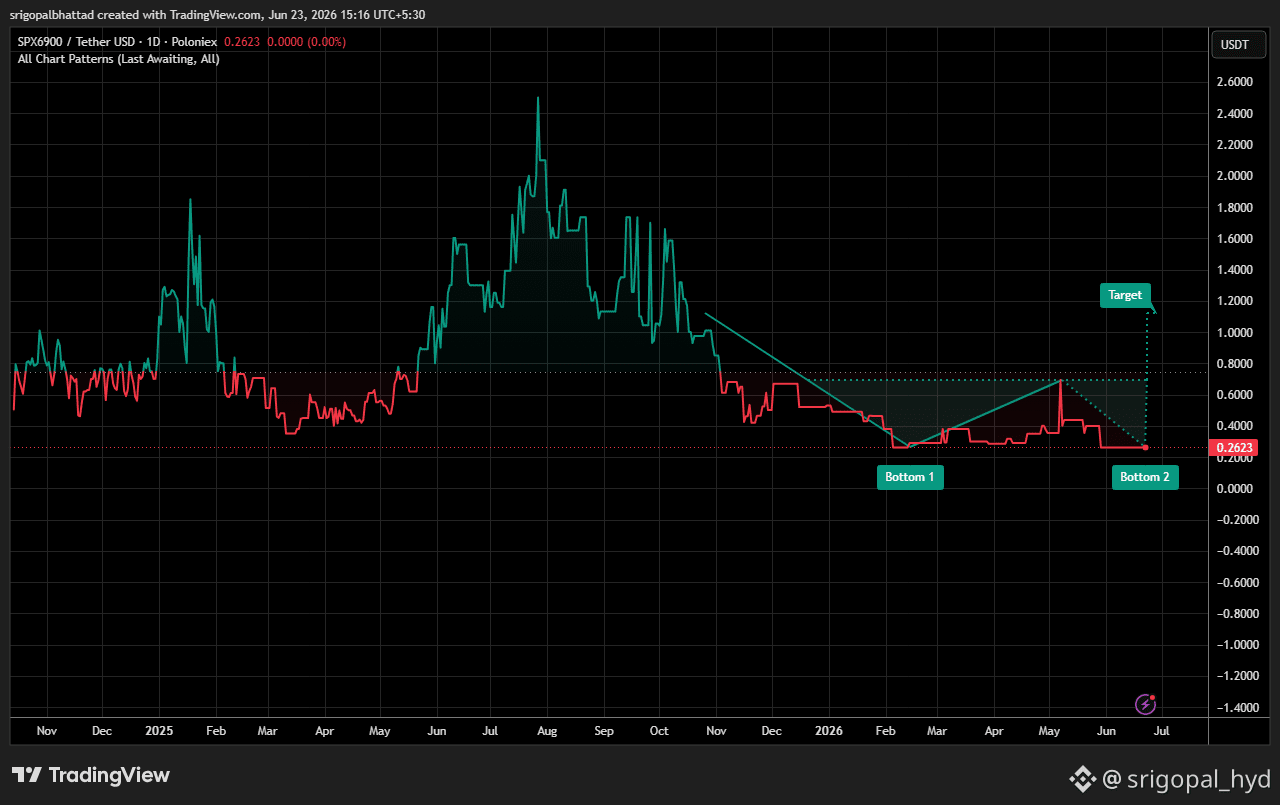Click the 1.6000 price axis label
Viewport: 1280px width, 805px height.
click(1236, 239)
